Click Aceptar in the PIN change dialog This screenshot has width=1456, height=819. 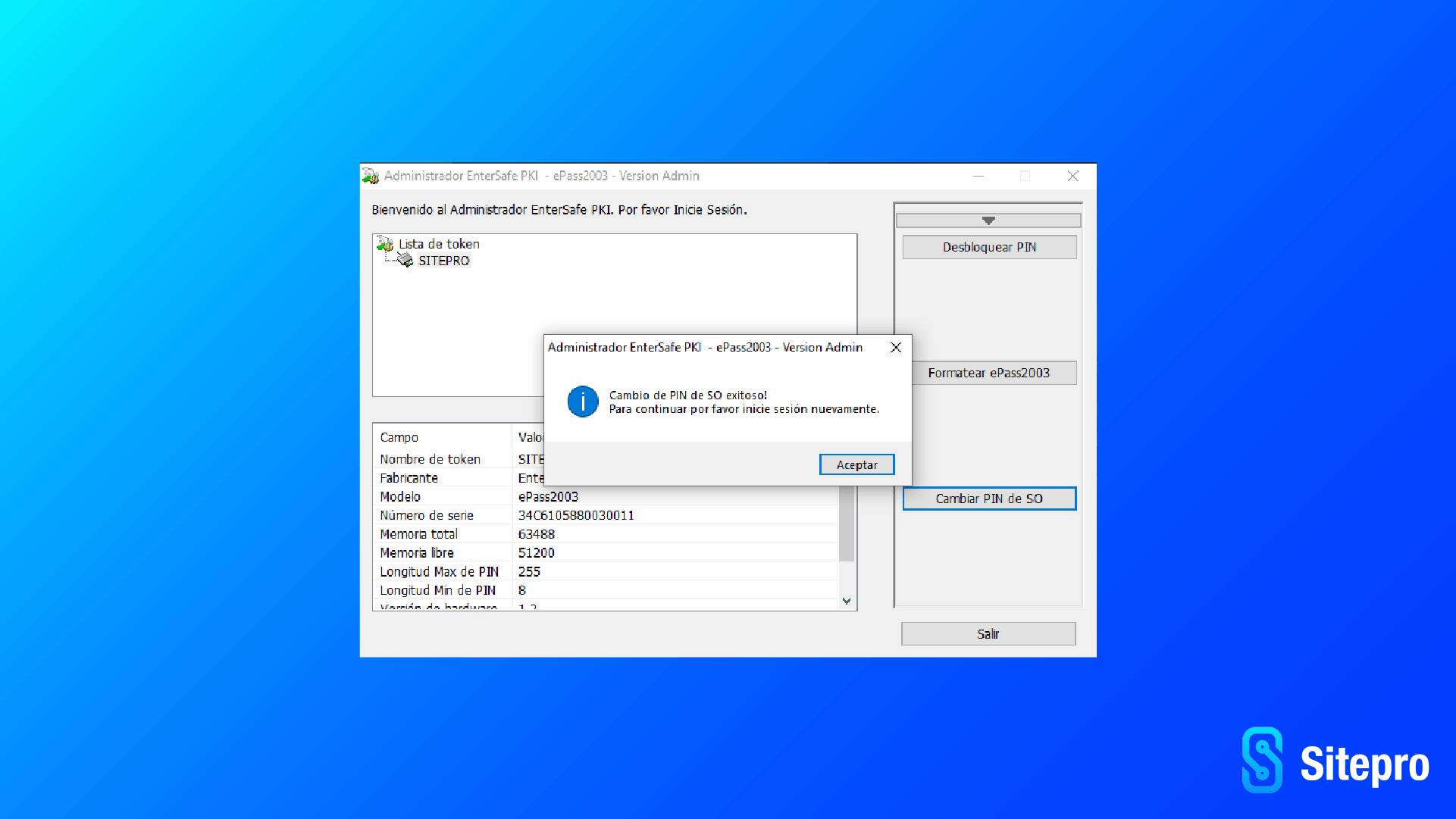click(856, 464)
